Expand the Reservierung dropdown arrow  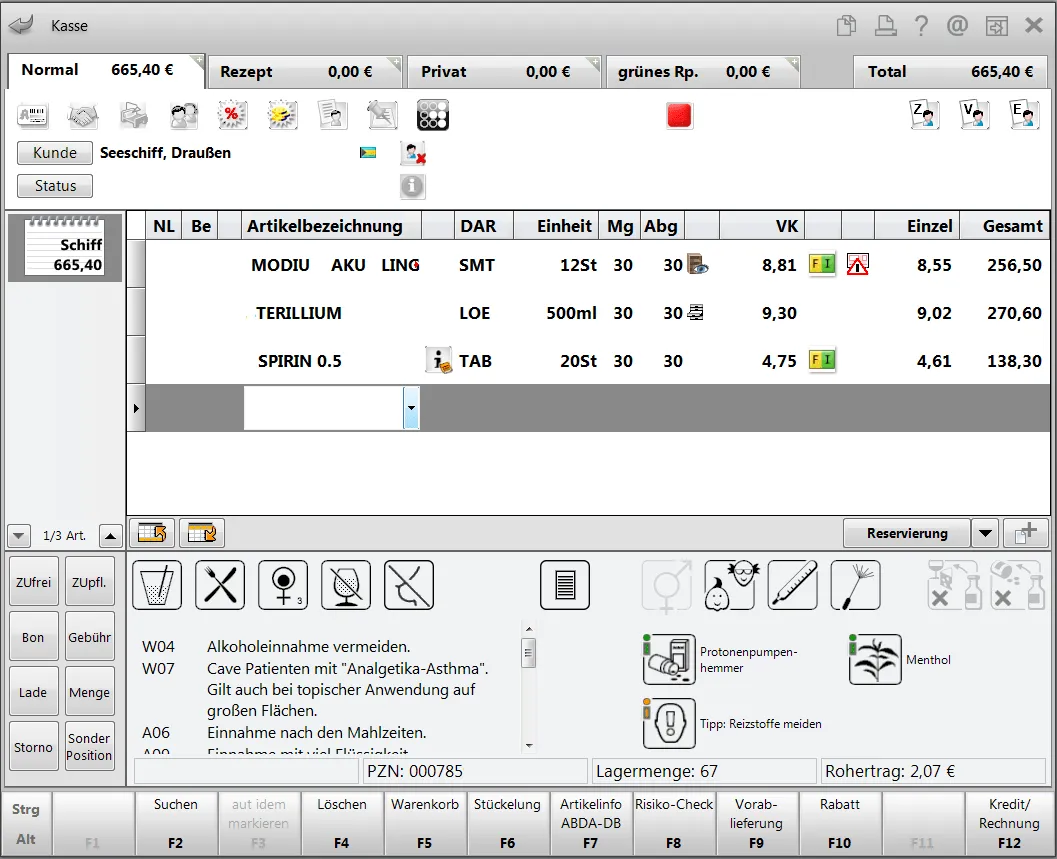pos(986,533)
